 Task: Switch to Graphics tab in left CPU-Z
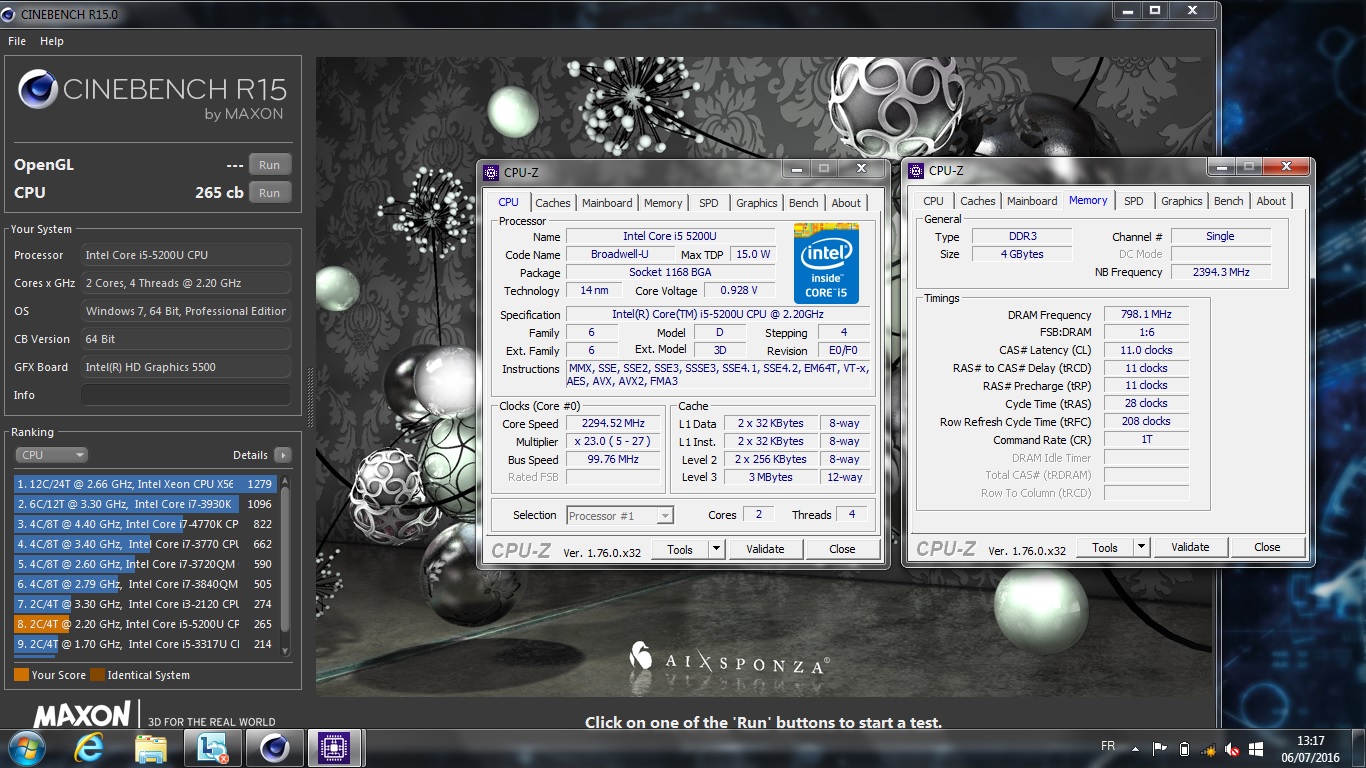757,203
